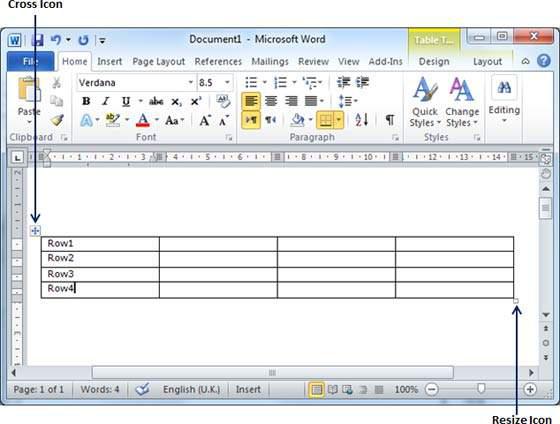This screenshot has width=560, height=424.
Task: Click the Bold formatting icon
Action: [x=86, y=101]
